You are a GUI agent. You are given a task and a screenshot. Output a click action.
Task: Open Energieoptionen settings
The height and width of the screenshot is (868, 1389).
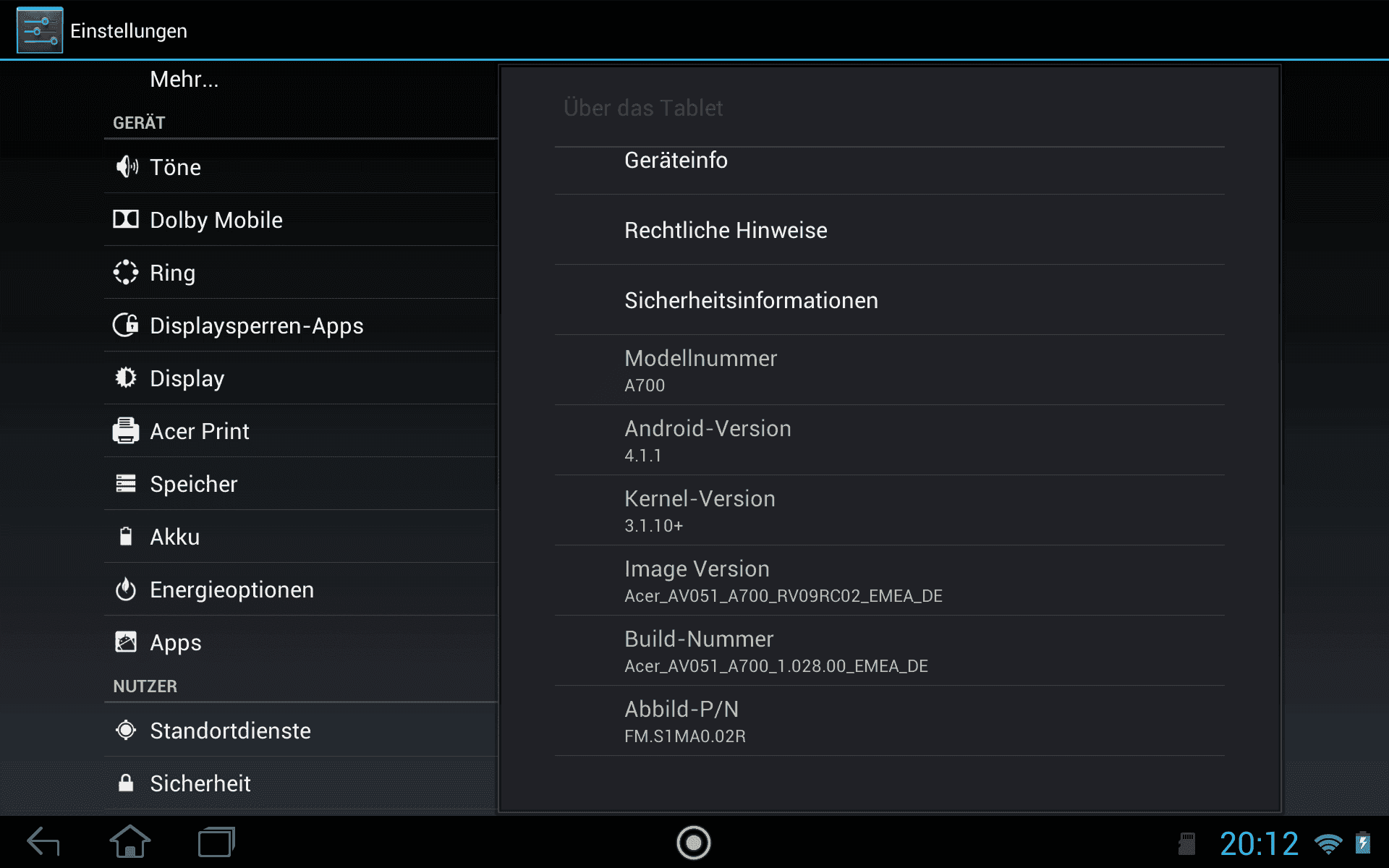[x=301, y=590]
